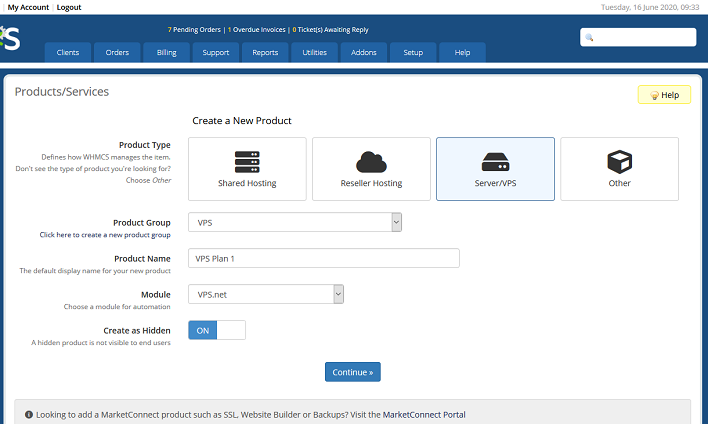This screenshot has width=708, height=424.
Task: Click the Logout link
Action: point(69,7)
